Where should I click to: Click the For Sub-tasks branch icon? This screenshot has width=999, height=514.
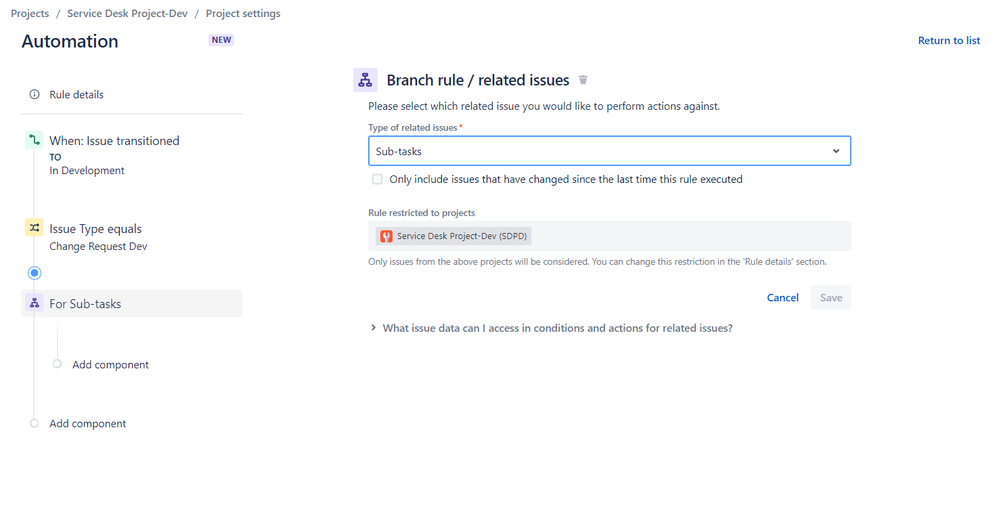34,303
